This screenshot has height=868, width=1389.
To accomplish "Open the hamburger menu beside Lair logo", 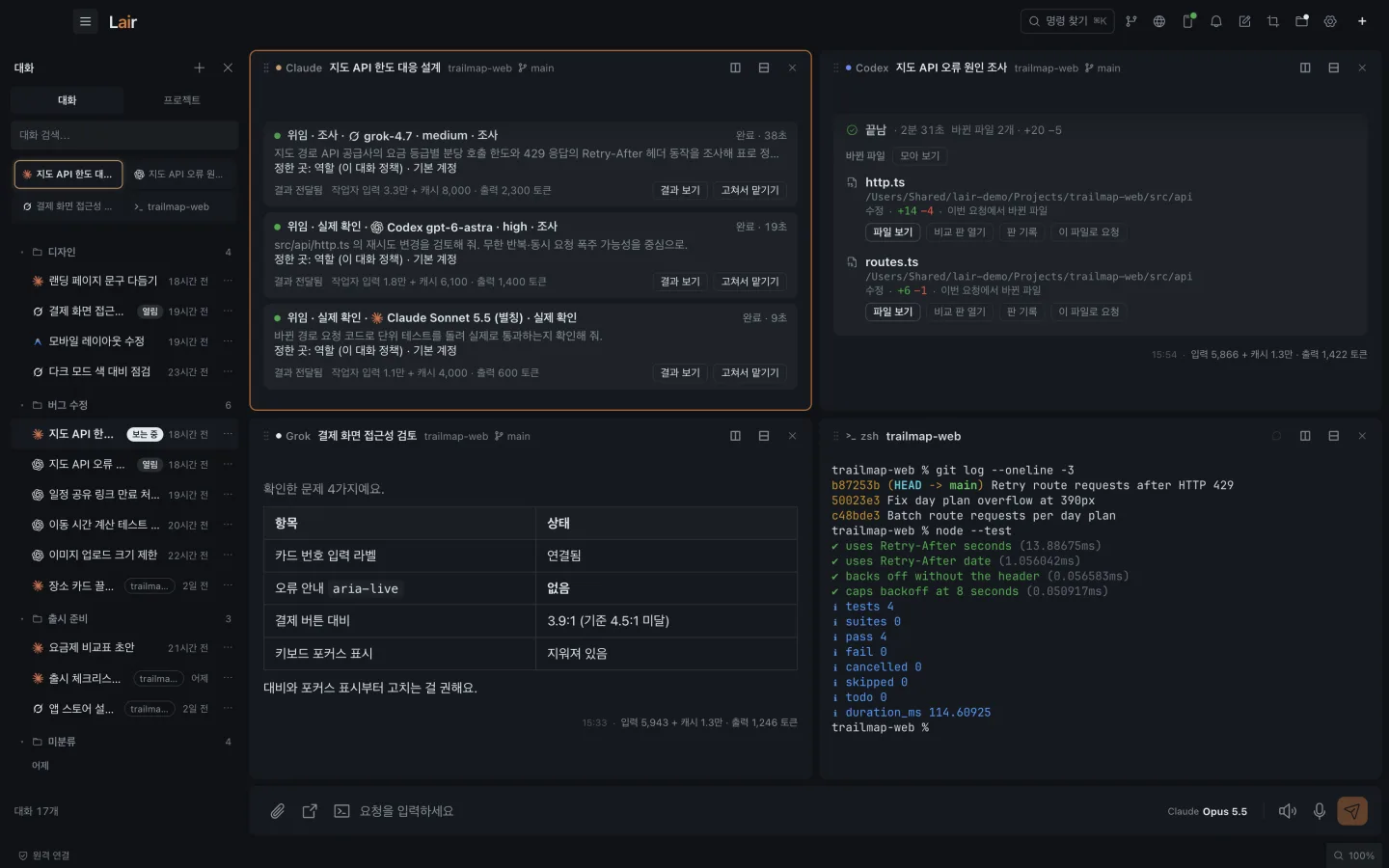I will (x=85, y=21).
